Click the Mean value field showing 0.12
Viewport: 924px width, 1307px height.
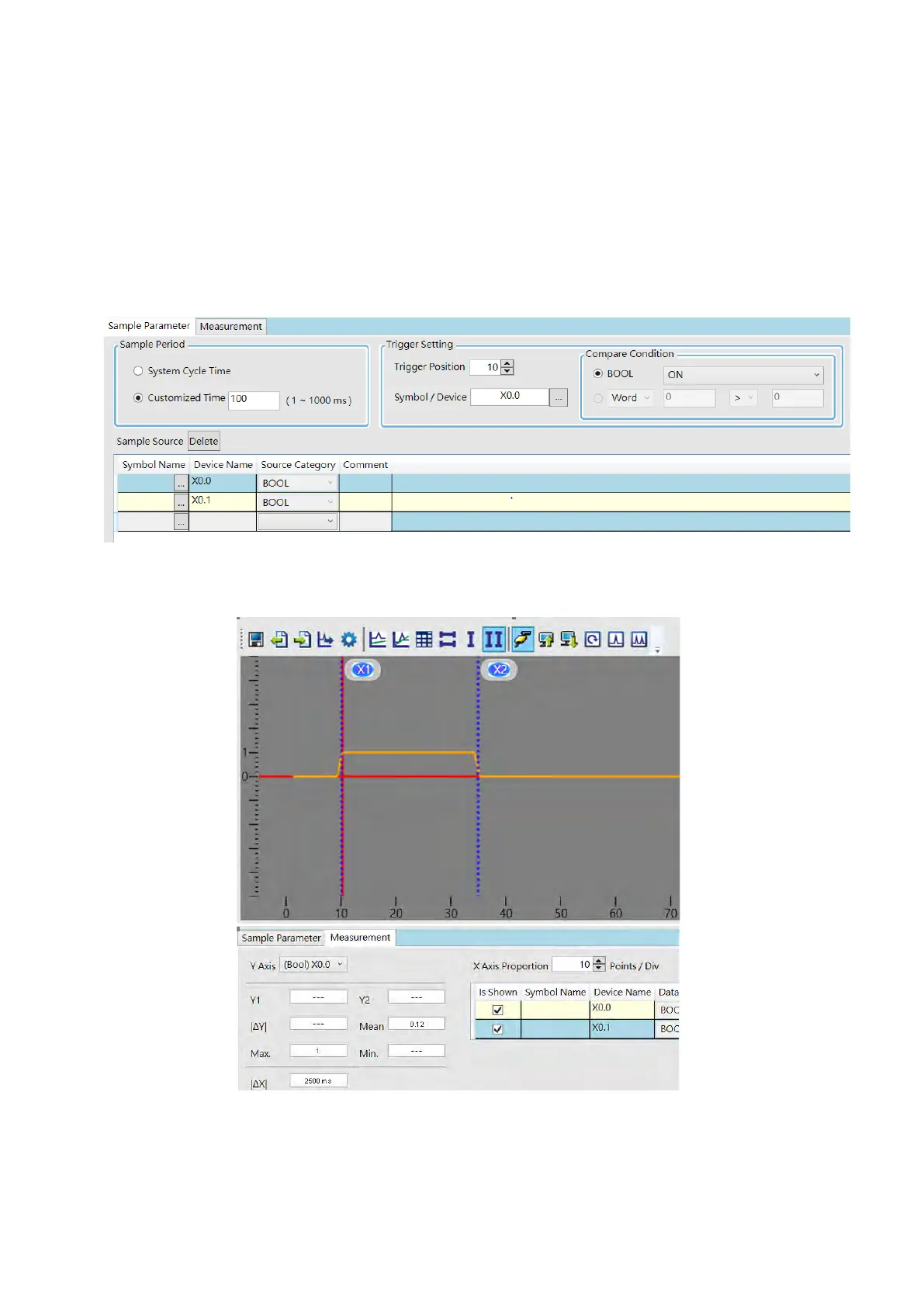tap(417, 1024)
